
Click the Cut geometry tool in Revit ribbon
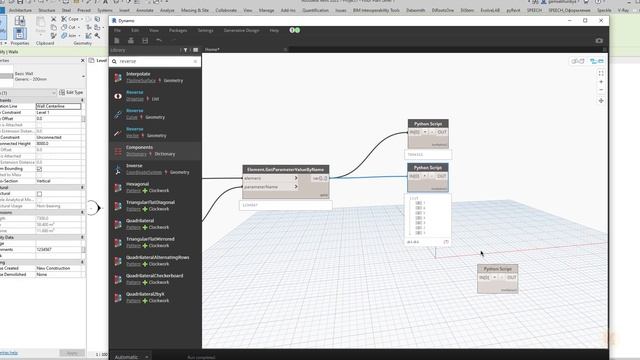click(x=69, y=27)
